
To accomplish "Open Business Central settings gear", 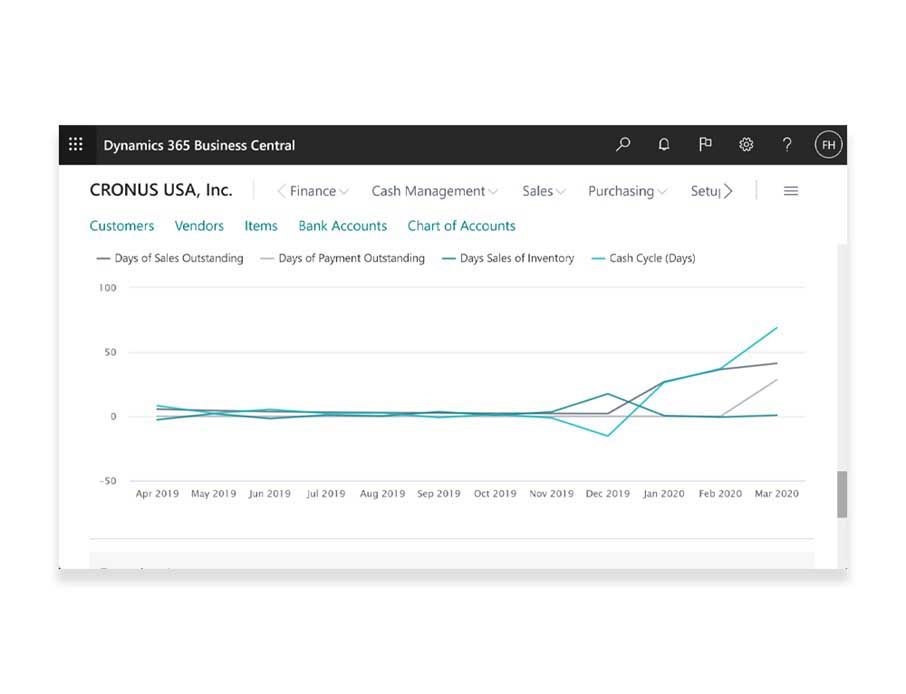I will tap(746, 144).
